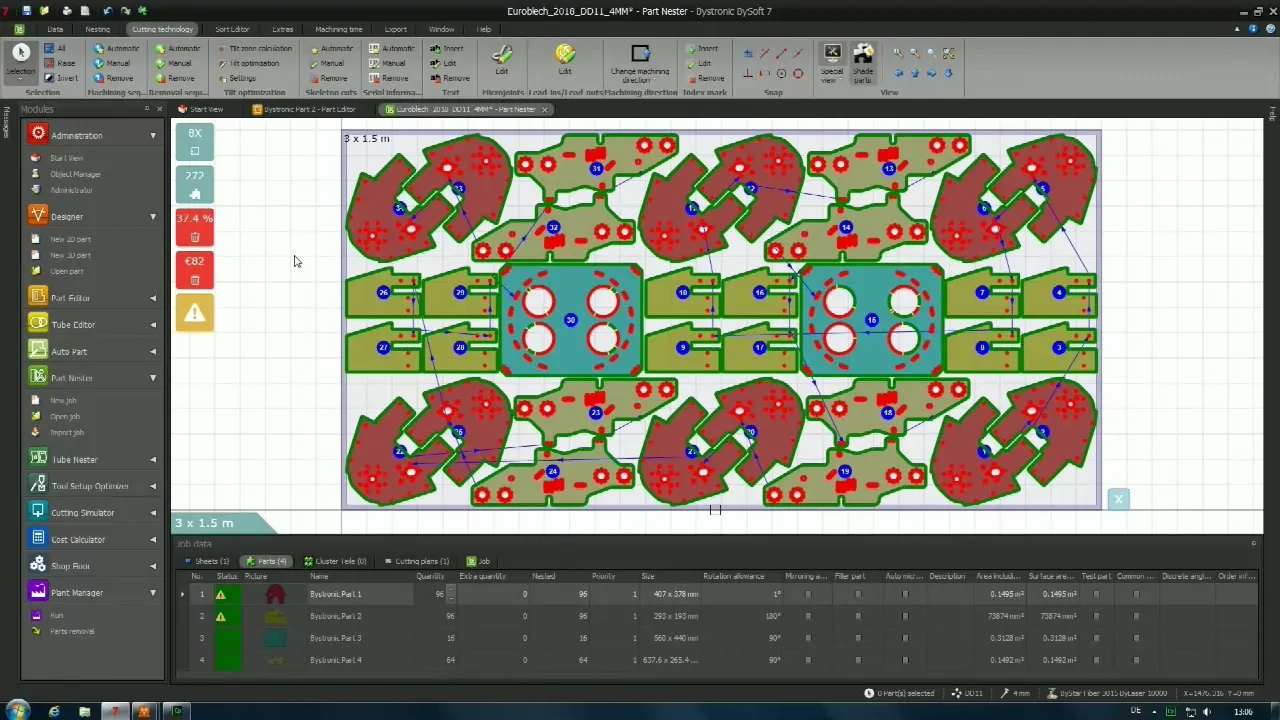Open the Tool Setup Optimizer module
This screenshot has width=1280, height=720.
[92, 486]
